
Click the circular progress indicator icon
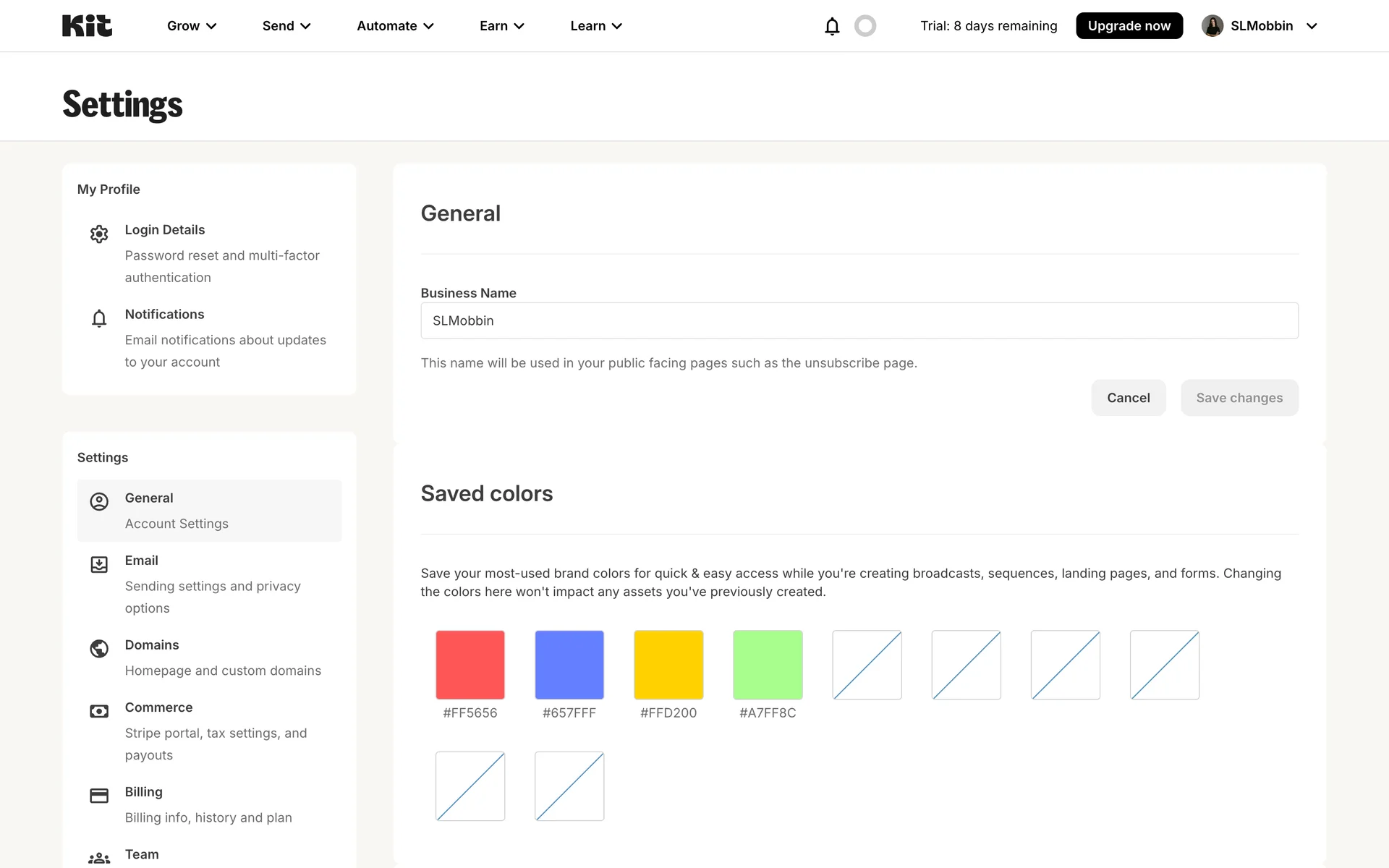(x=865, y=26)
